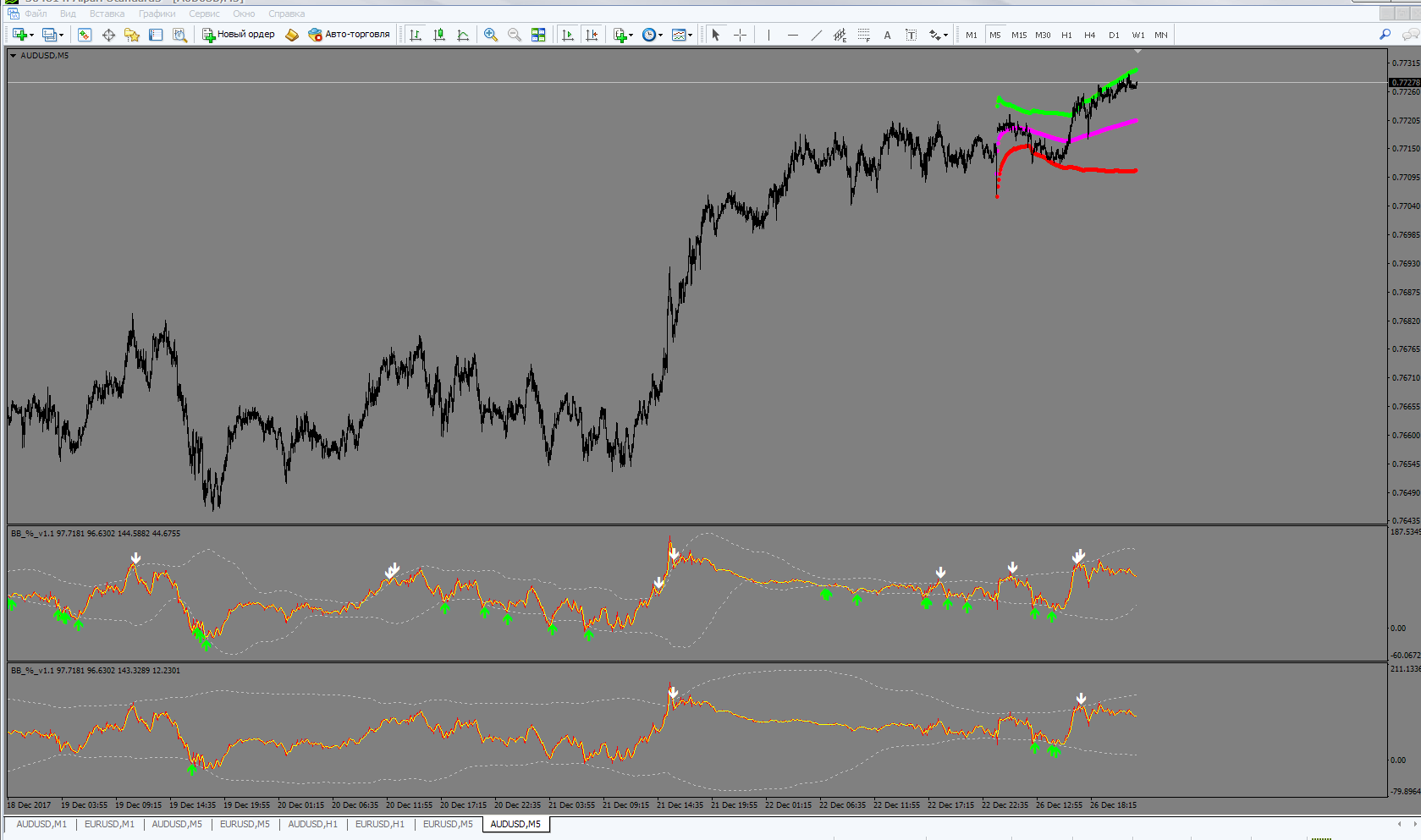Image resolution: width=1421 pixels, height=840 pixels.
Task: Click the Arrows drawing tool icon
Action: [934, 35]
